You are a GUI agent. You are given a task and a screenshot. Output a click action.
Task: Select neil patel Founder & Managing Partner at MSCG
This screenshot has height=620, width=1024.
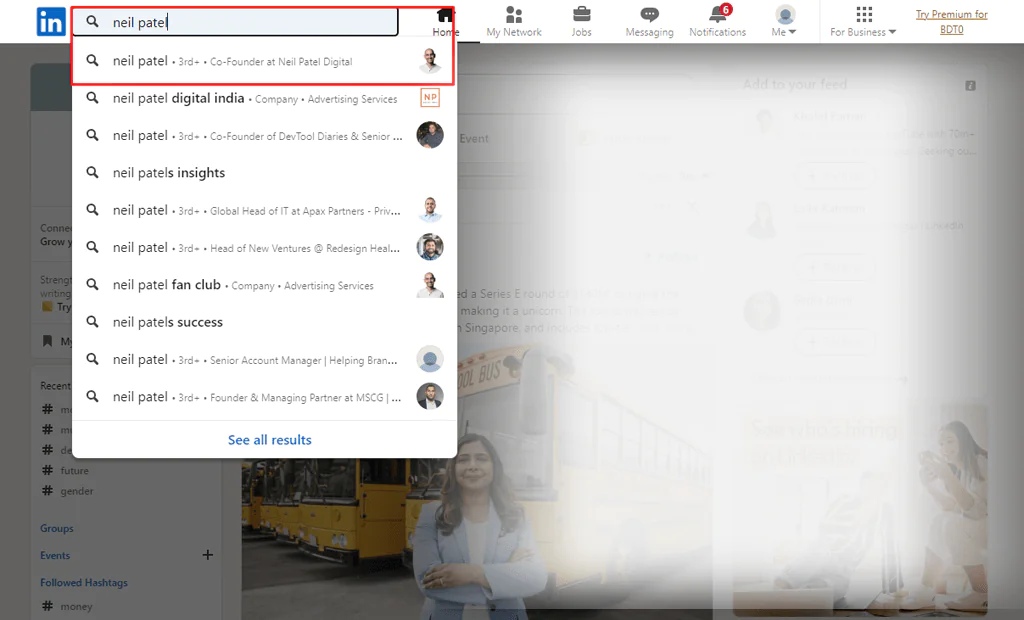coord(264,397)
